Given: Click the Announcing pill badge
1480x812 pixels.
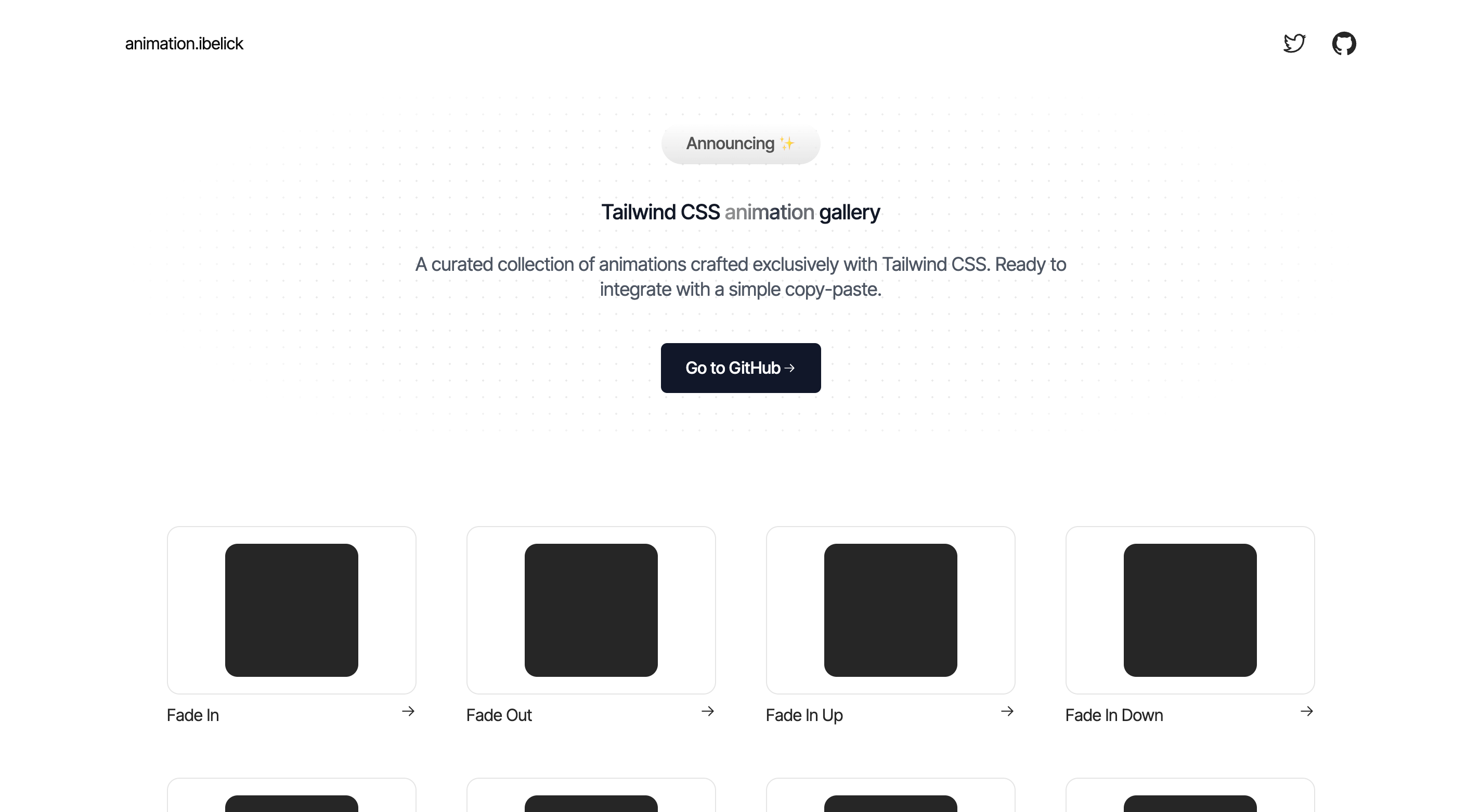Looking at the screenshot, I should coord(741,143).
